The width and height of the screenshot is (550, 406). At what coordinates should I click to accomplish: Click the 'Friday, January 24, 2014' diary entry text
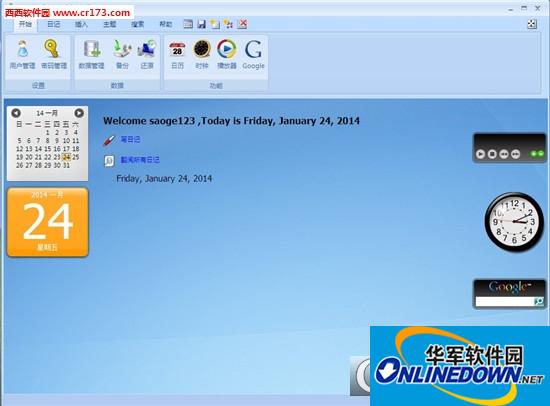tap(164, 179)
